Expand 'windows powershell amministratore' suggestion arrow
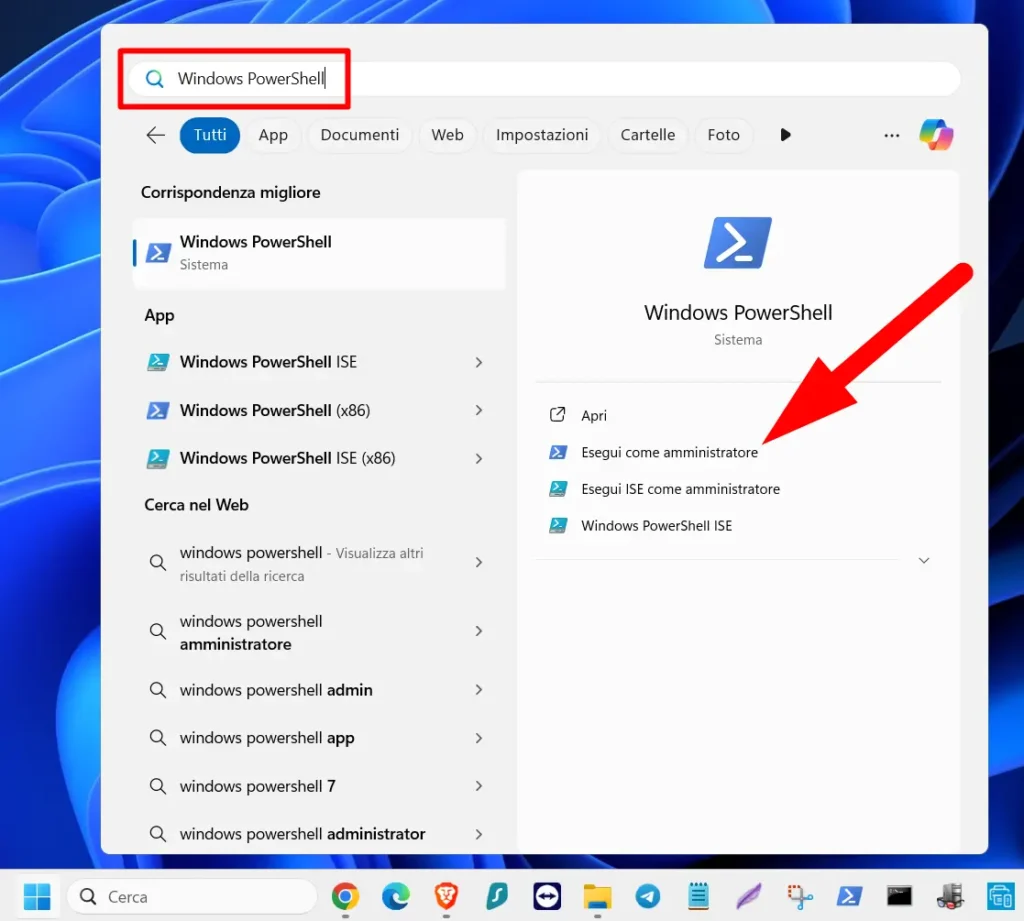 [479, 631]
